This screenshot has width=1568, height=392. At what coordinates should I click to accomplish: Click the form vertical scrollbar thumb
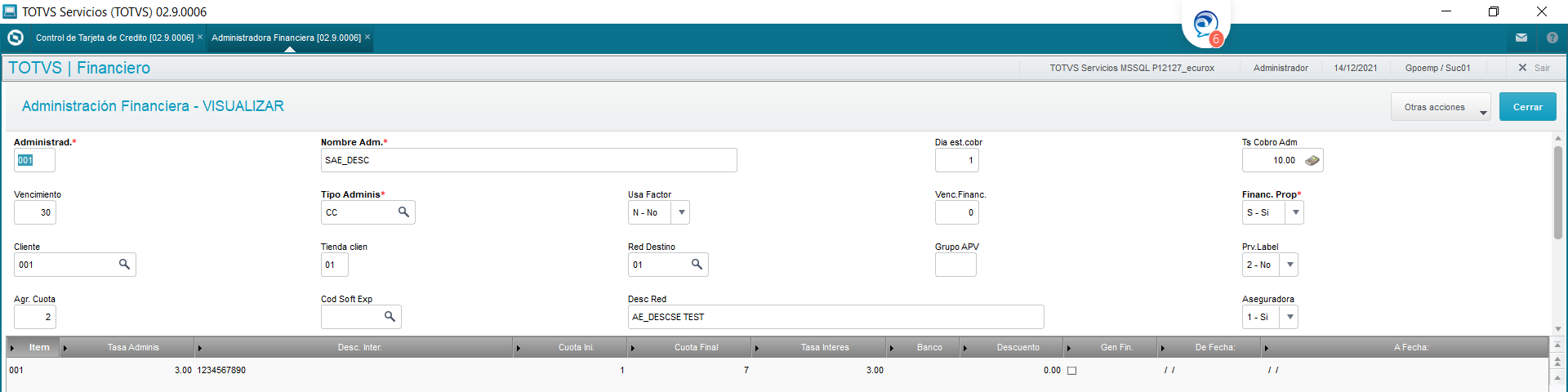1557,192
